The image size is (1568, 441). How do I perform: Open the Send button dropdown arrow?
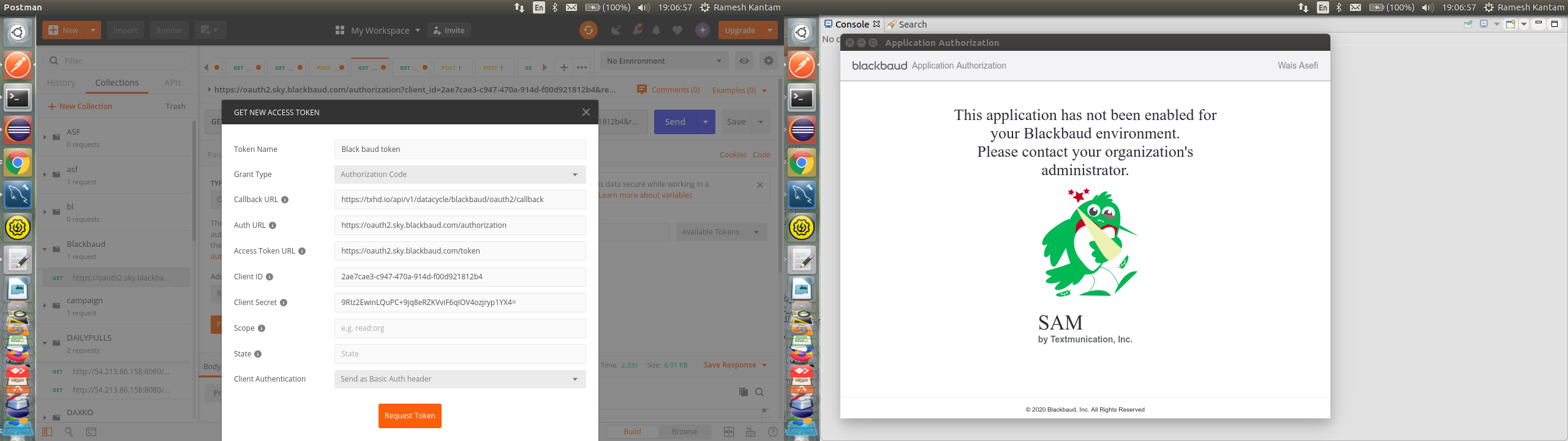pyautogui.click(x=706, y=122)
